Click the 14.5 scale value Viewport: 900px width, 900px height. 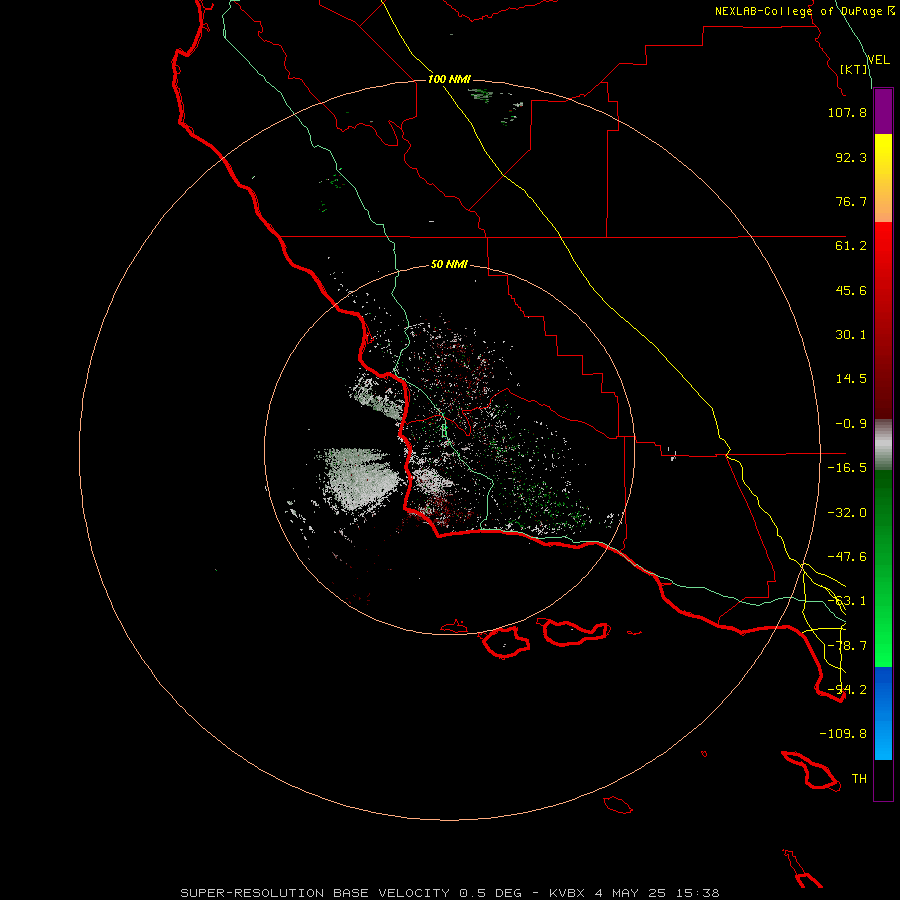coord(851,379)
